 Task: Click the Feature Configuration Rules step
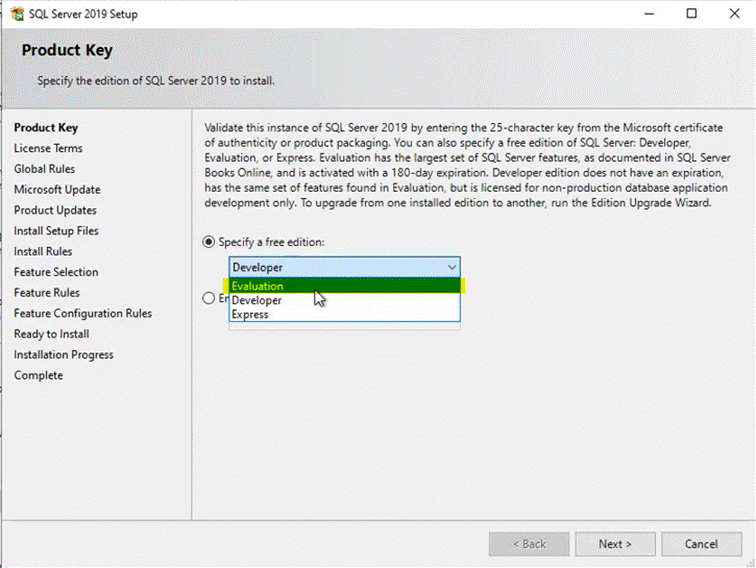pyautogui.click(x=83, y=314)
